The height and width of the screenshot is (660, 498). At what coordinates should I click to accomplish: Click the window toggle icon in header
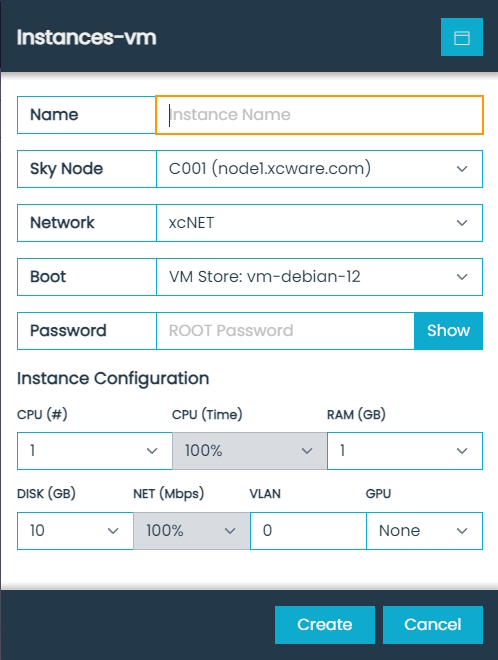point(461,37)
